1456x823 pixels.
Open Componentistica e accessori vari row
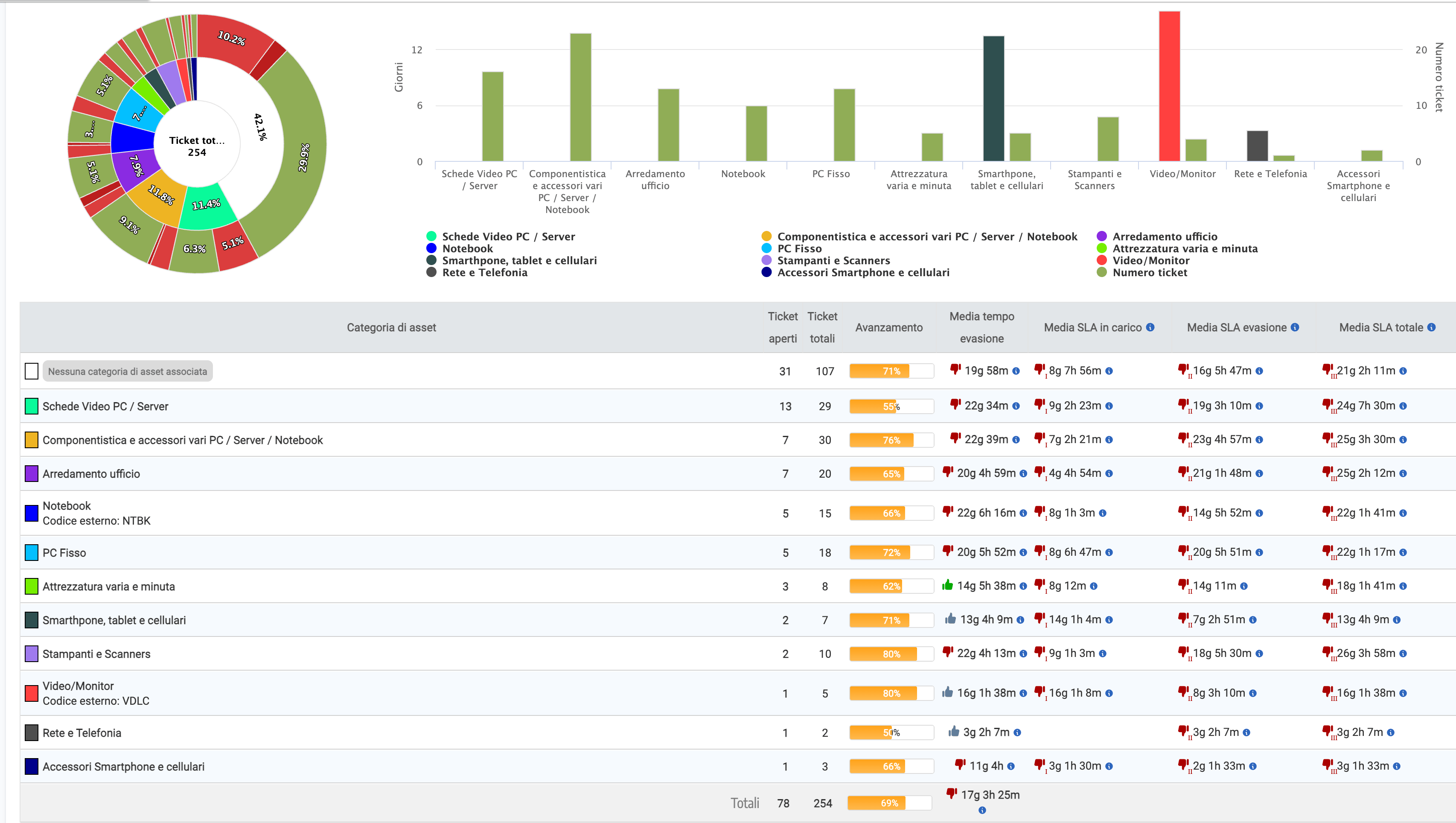coord(183,440)
